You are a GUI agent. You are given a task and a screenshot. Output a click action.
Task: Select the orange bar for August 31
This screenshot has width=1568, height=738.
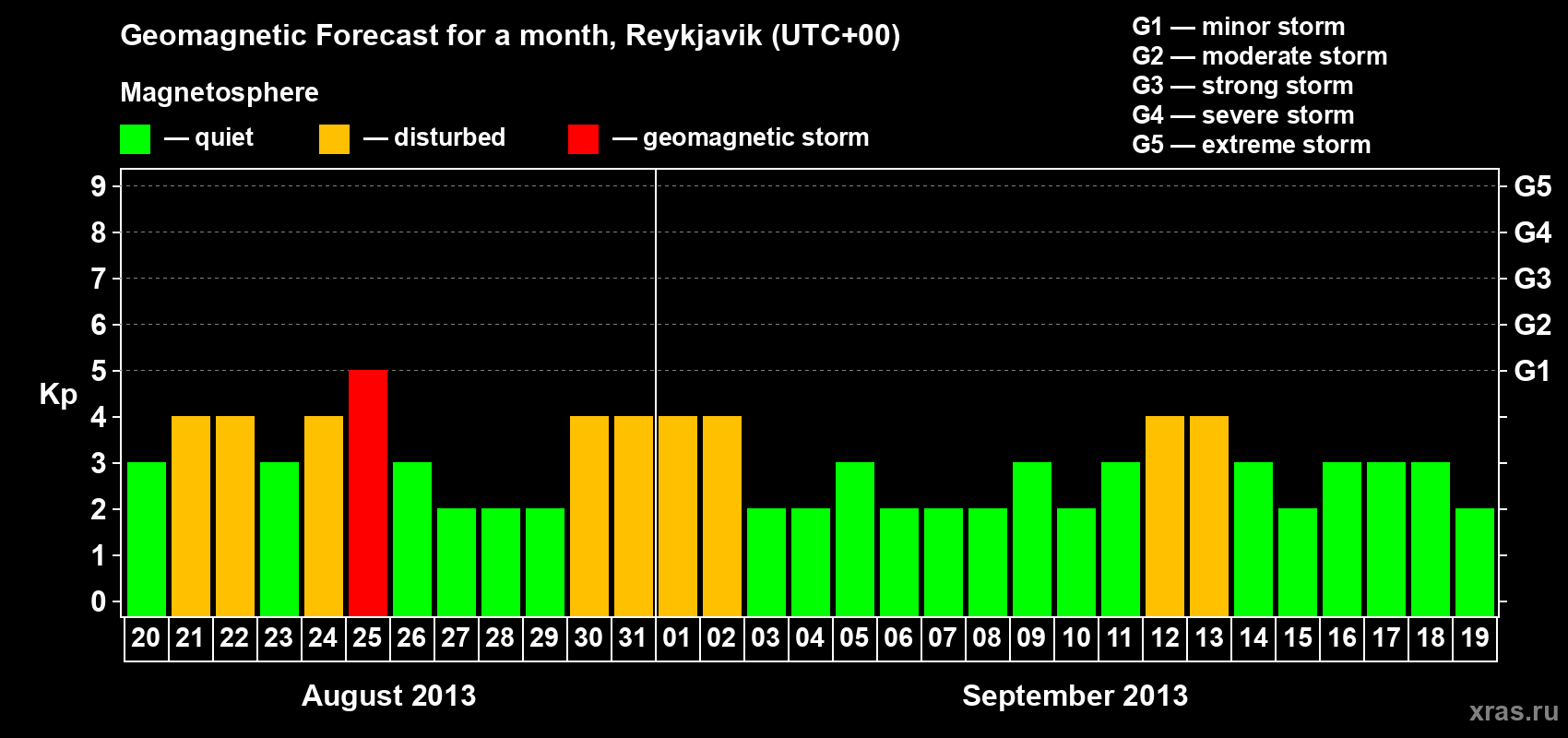[634, 517]
